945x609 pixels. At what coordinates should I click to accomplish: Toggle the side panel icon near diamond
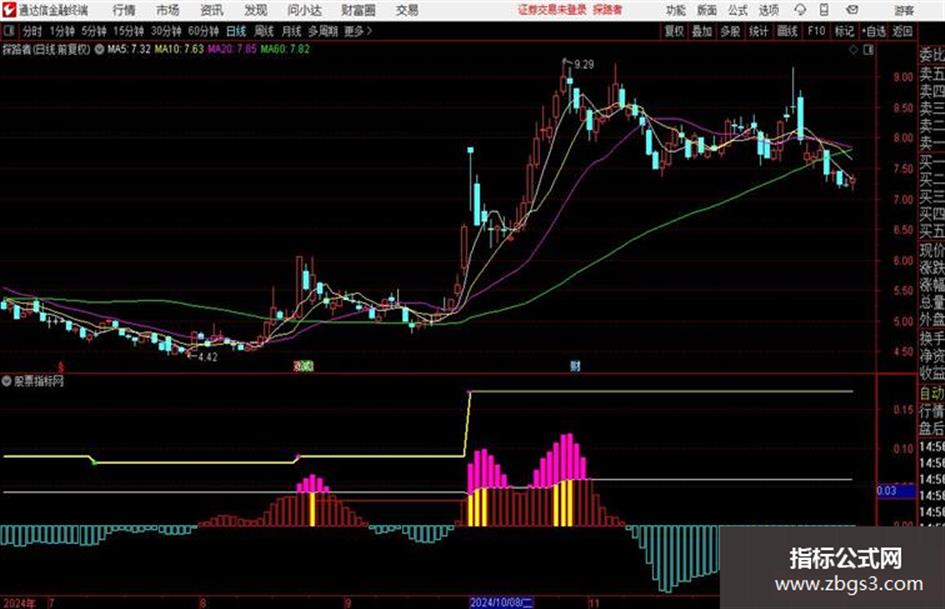868,50
